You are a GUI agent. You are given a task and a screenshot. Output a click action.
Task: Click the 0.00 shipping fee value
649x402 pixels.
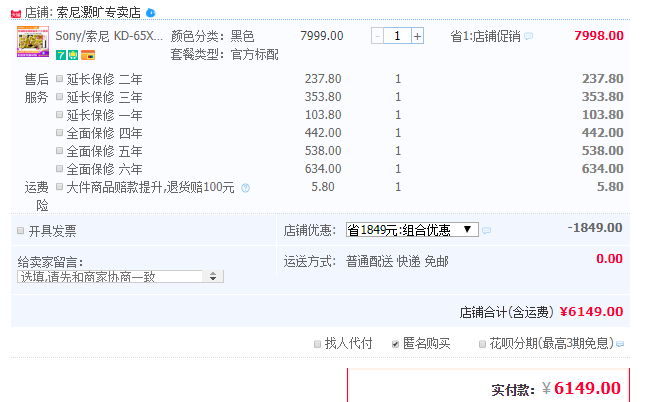[609, 259]
